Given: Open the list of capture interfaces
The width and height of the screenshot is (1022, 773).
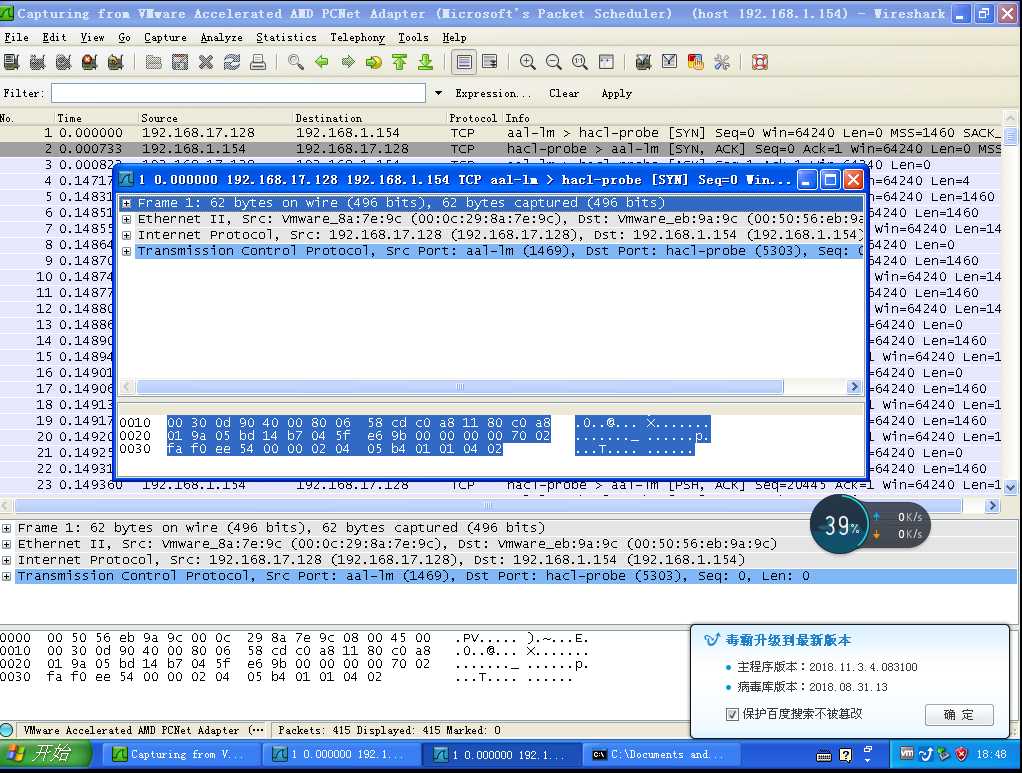Looking at the screenshot, I should coord(12,62).
